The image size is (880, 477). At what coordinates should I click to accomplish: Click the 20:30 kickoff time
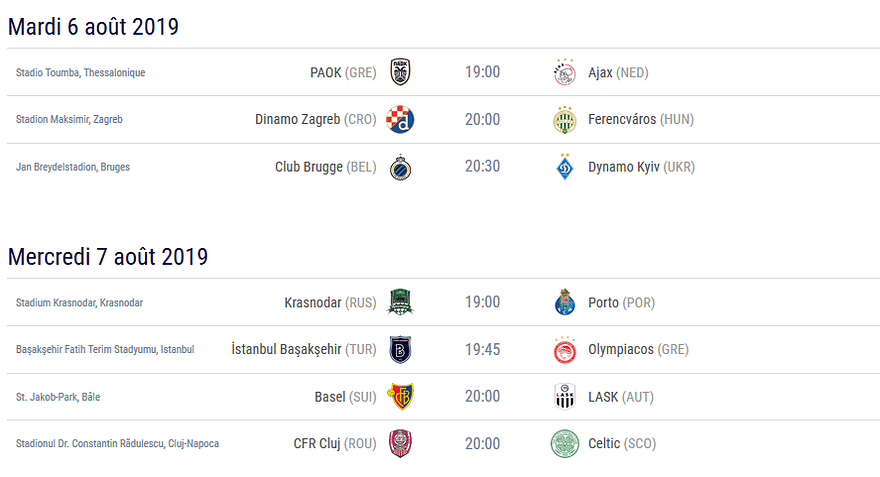coord(482,167)
